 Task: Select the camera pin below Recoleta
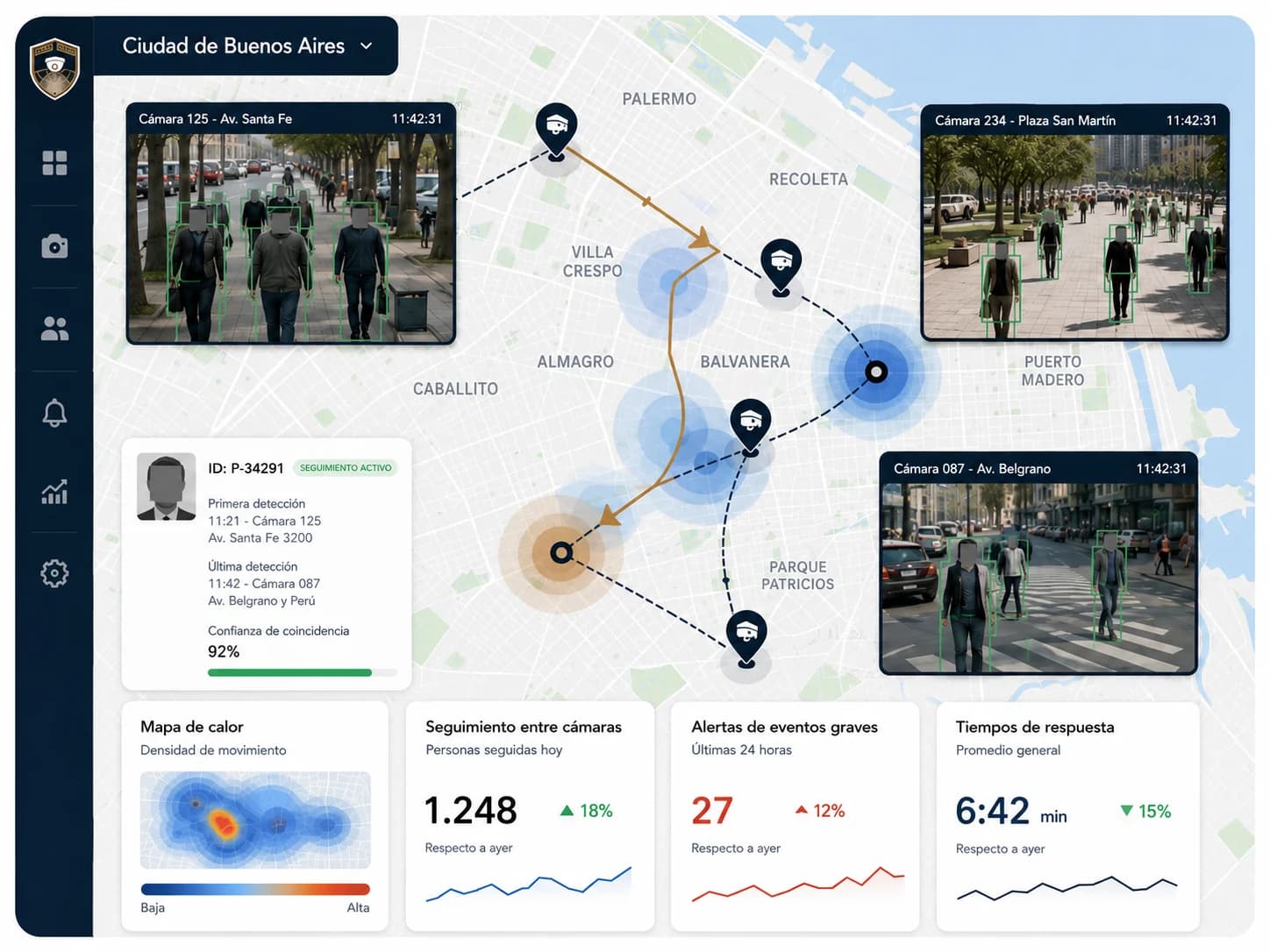(781, 266)
